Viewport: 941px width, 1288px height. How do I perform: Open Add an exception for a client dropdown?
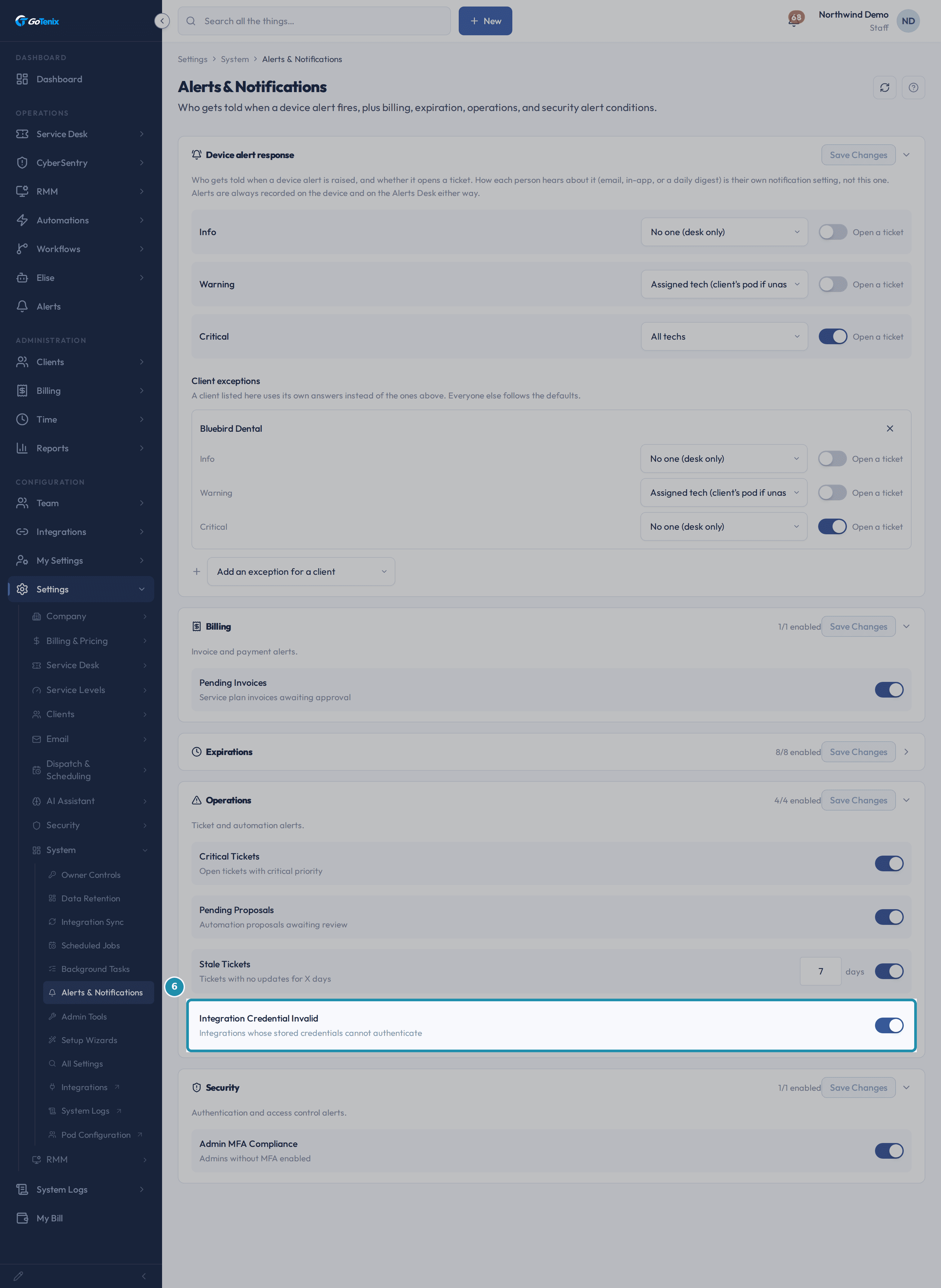(x=301, y=572)
